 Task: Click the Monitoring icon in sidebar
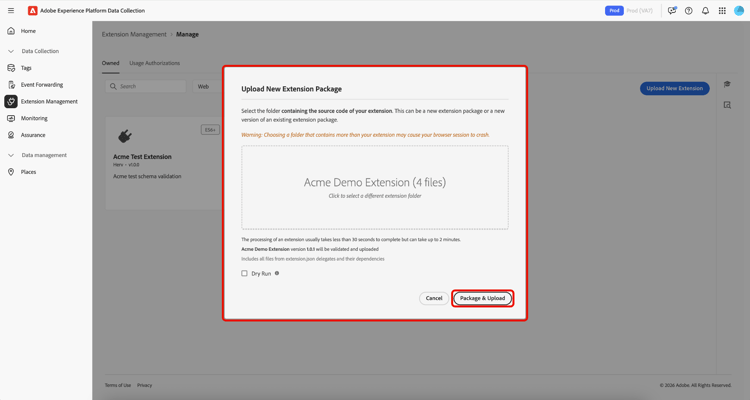tap(11, 118)
